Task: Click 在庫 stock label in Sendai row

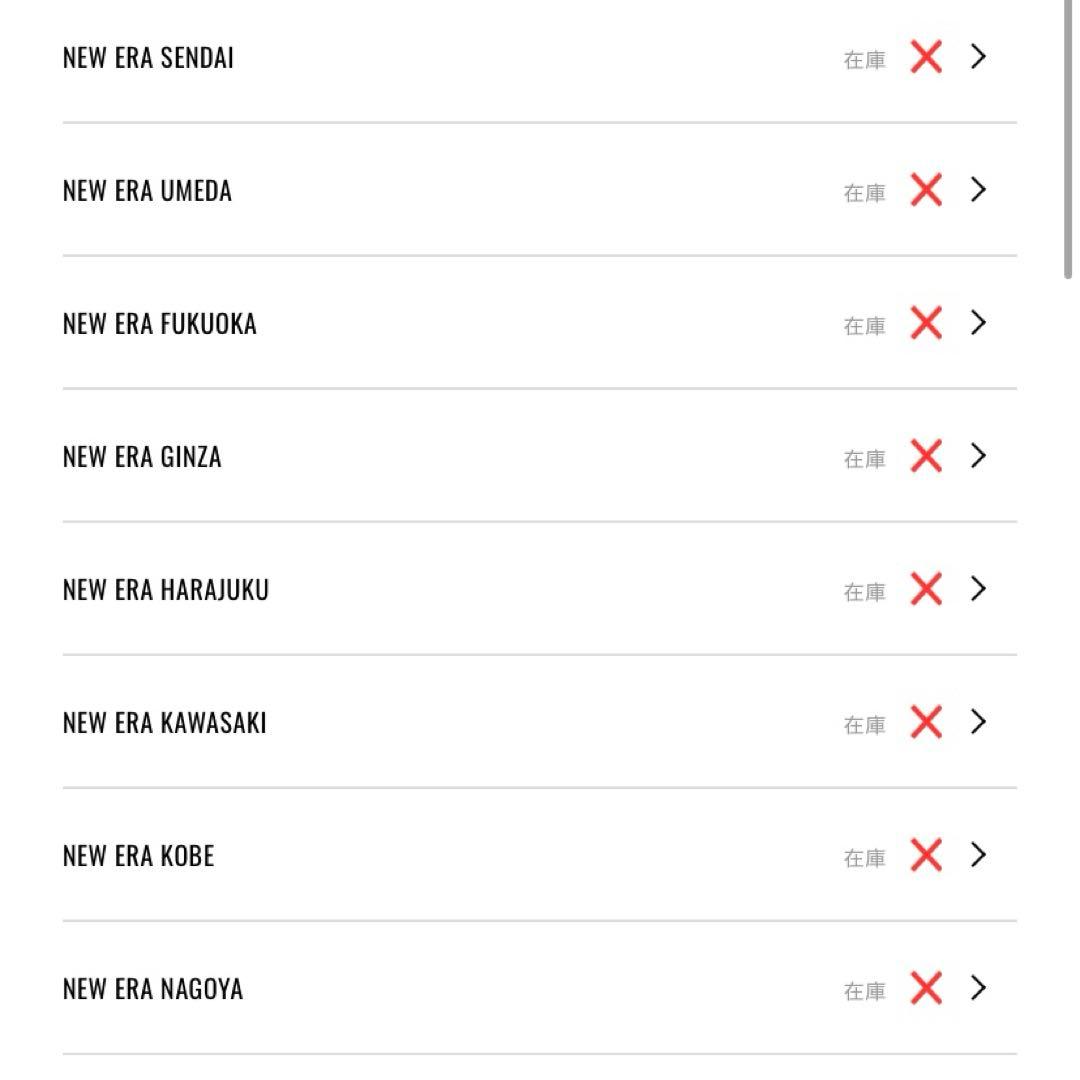Action: (x=864, y=60)
